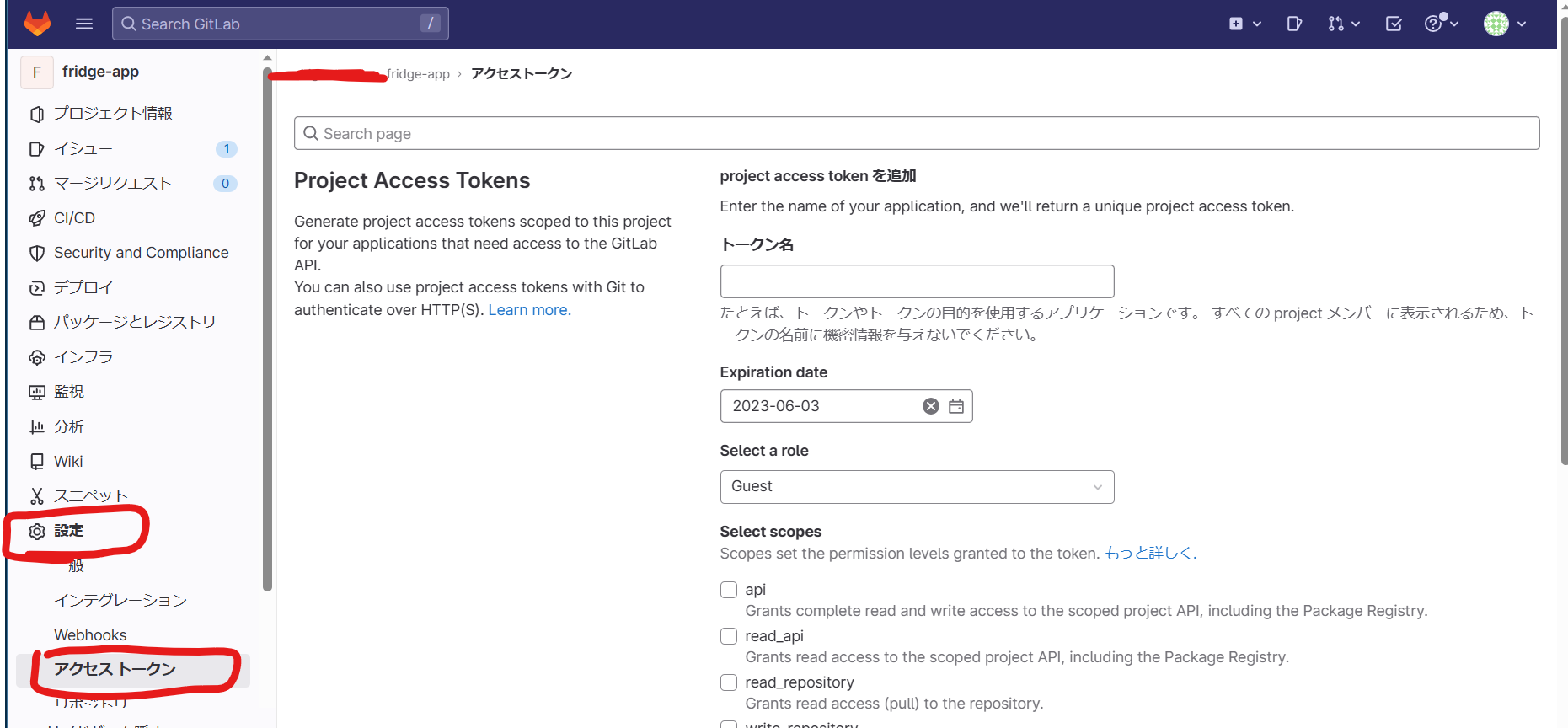This screenshot has height=728, width=1568.
Task: Open the user avatar dropdown menu
Action: pos(1505,24)
